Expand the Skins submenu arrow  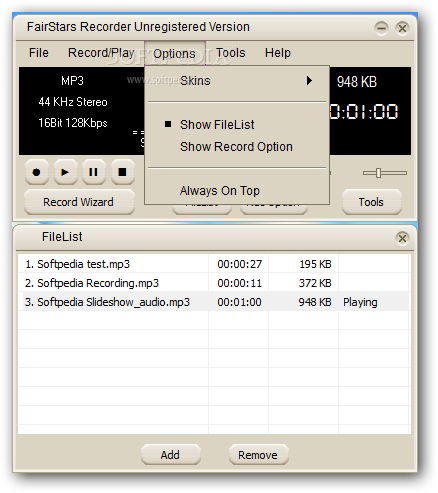(310, 81)
